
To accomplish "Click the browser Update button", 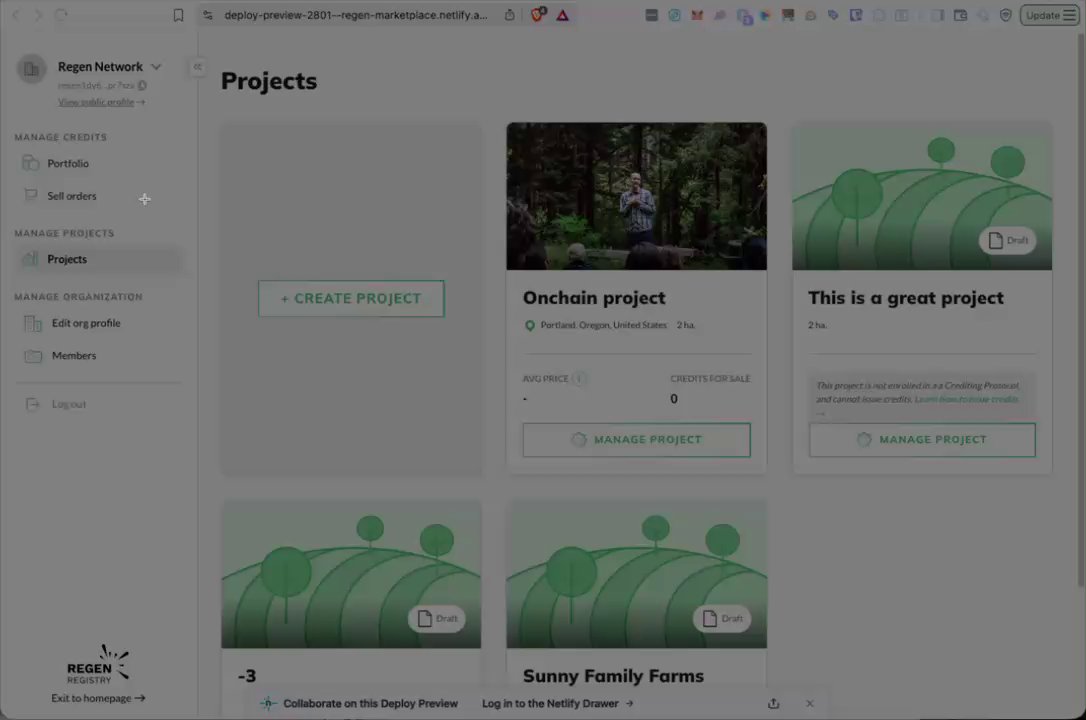I will (x=1049, y=15).
